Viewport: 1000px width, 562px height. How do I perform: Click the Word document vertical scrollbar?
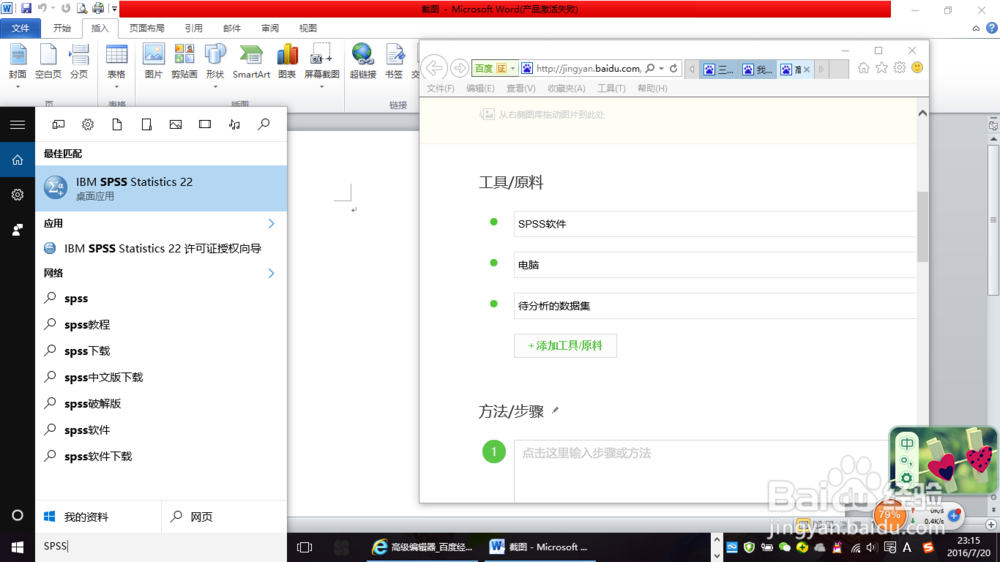pyautogui.click(x=993, y=220)
